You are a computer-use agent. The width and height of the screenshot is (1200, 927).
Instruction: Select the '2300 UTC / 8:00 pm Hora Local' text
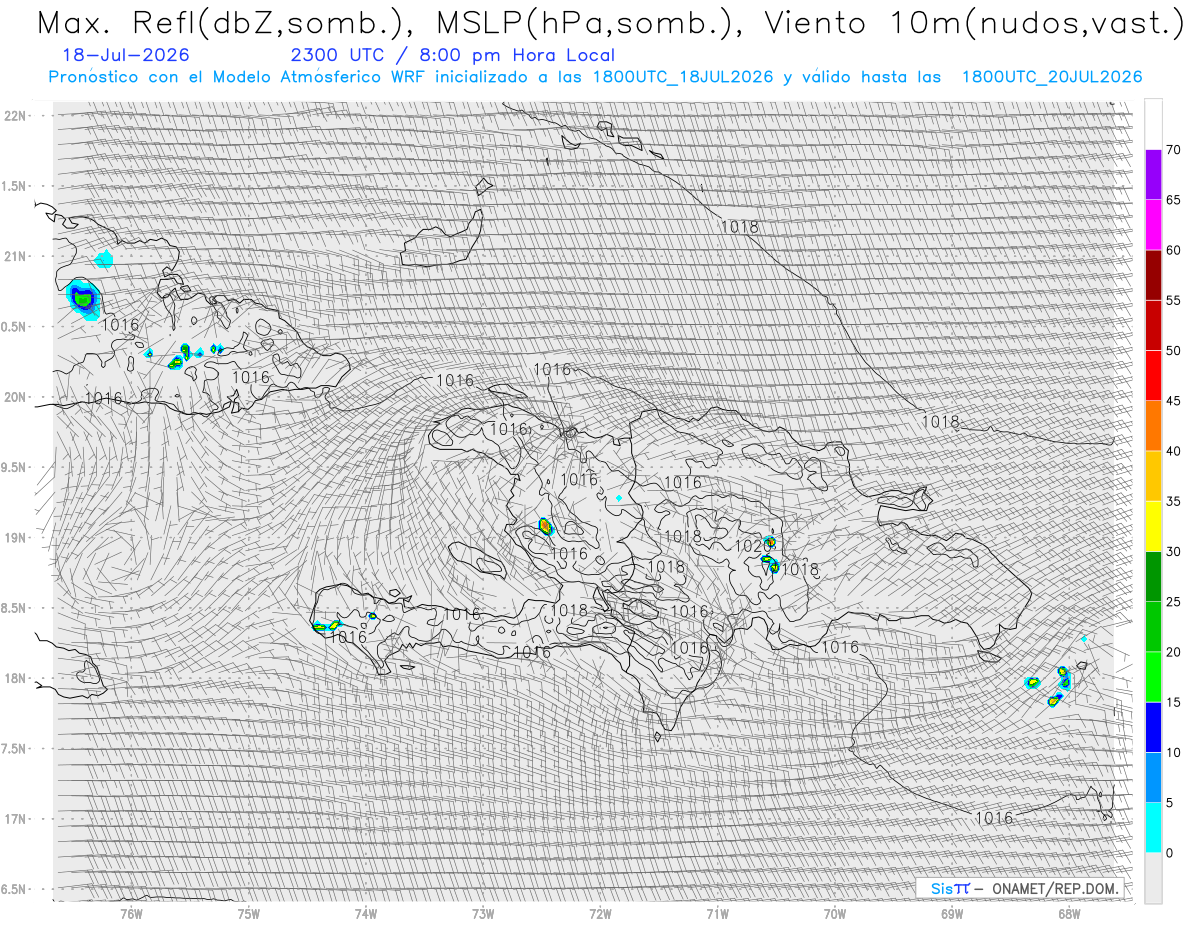click(452, 56)
